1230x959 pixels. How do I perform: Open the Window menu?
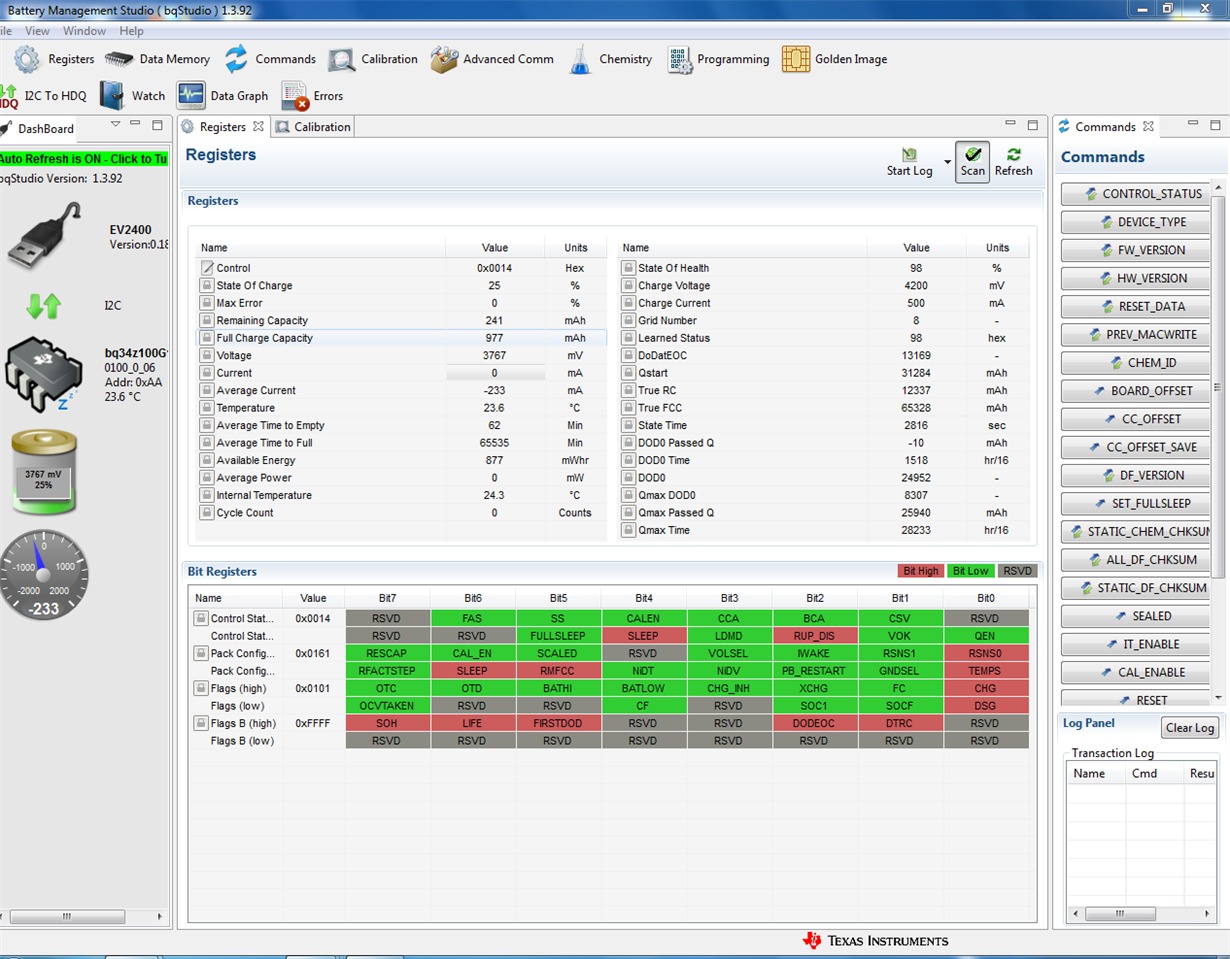[84, 31]
